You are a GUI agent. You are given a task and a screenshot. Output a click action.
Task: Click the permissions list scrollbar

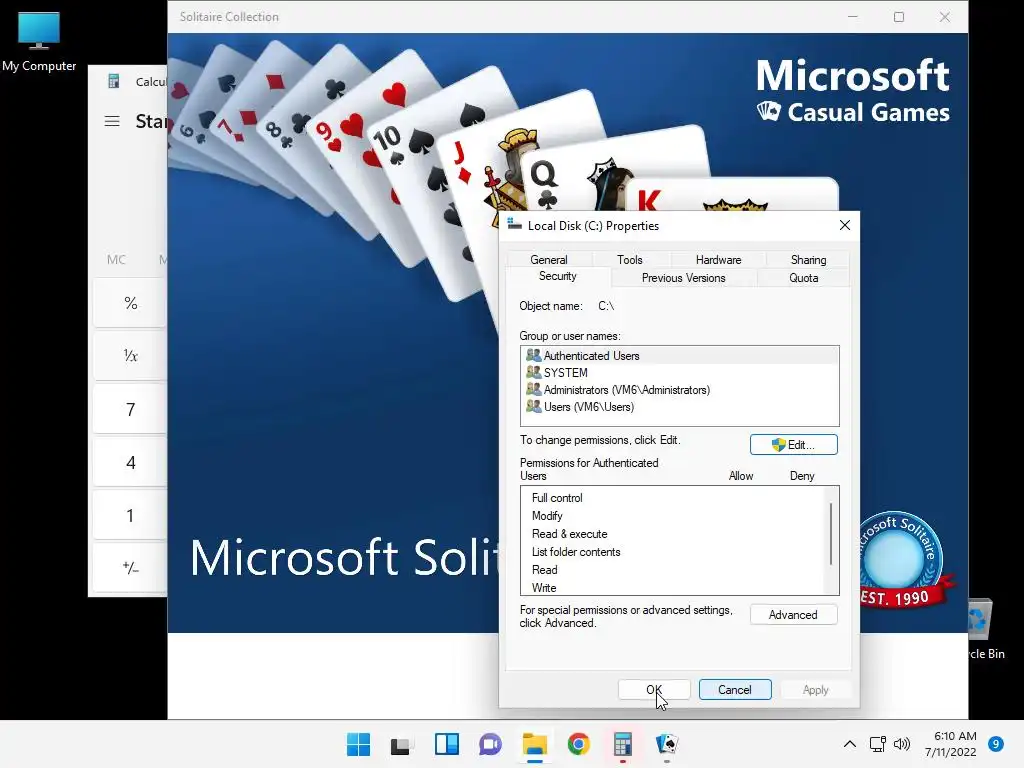(831, 534)
